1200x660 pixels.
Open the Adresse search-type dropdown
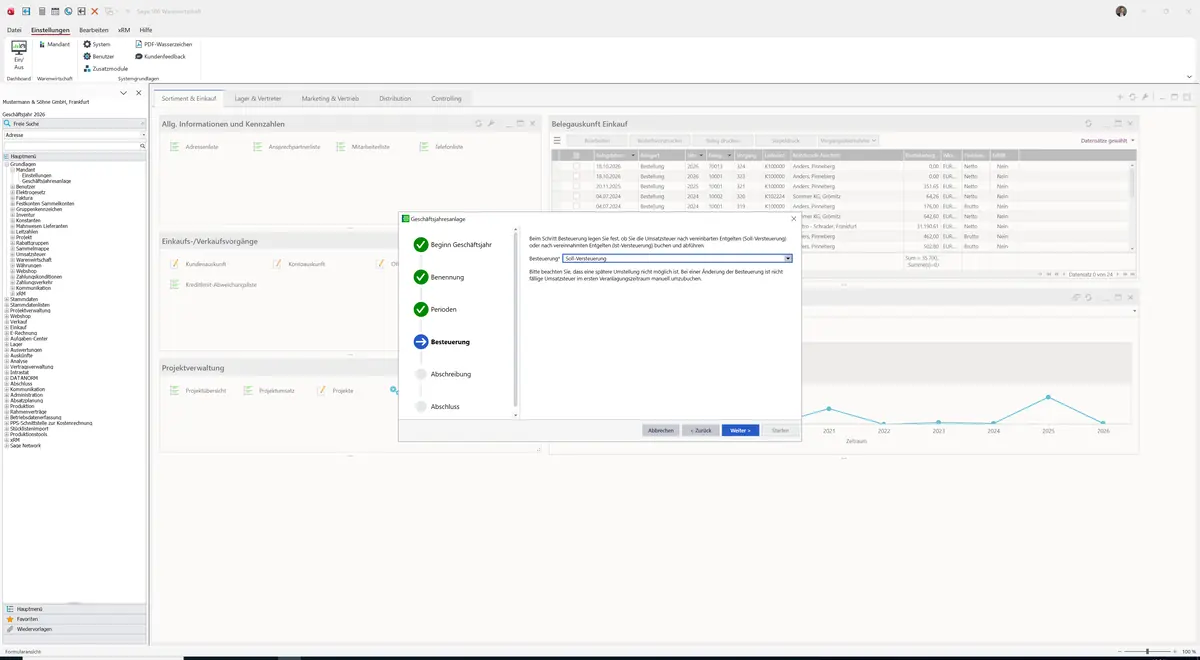[x=143, y=134]
